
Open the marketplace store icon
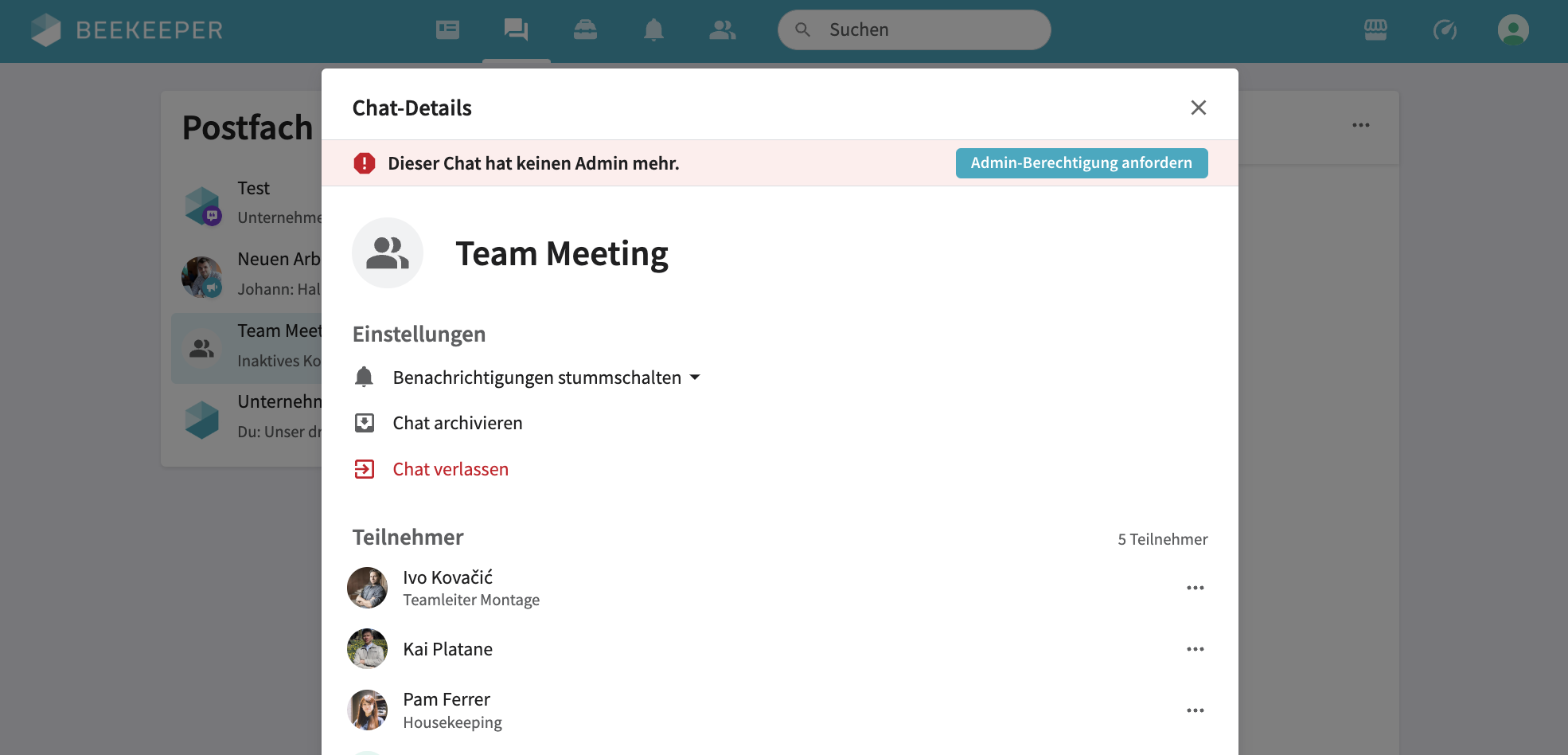point(1375,30)
